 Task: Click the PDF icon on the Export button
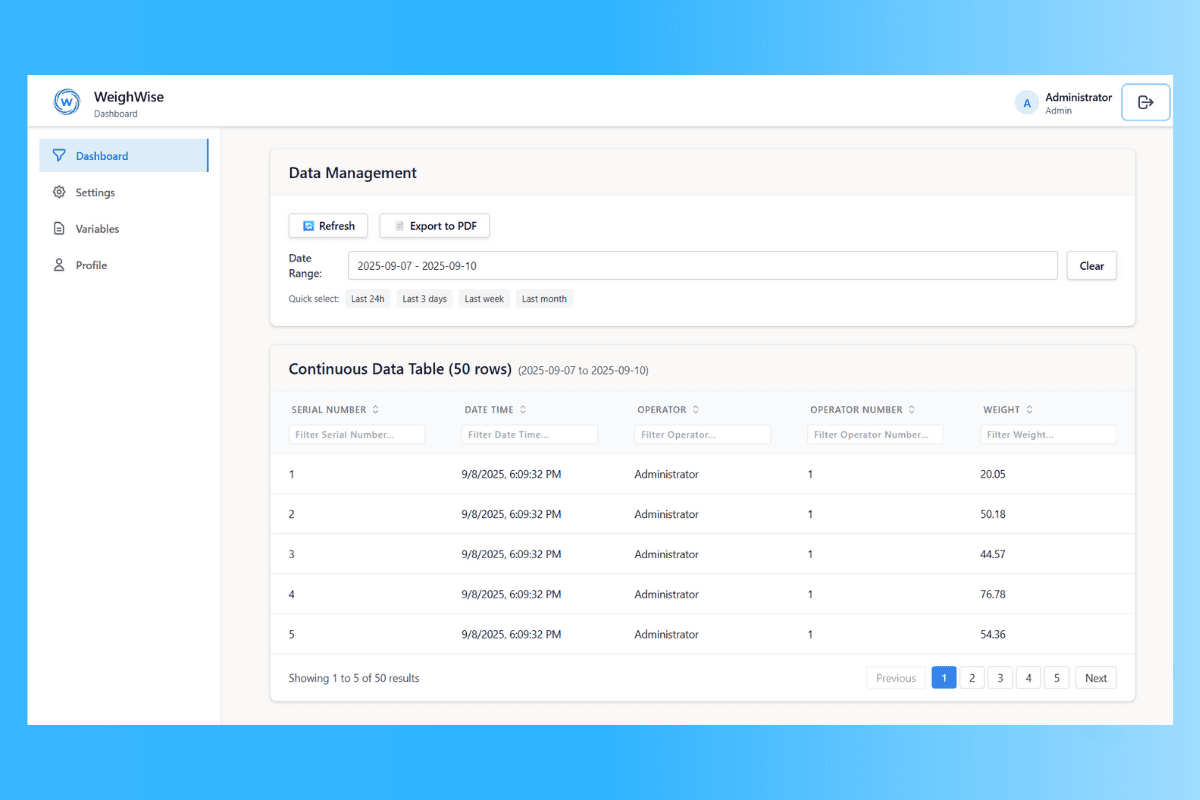click(x=402, y=225)
